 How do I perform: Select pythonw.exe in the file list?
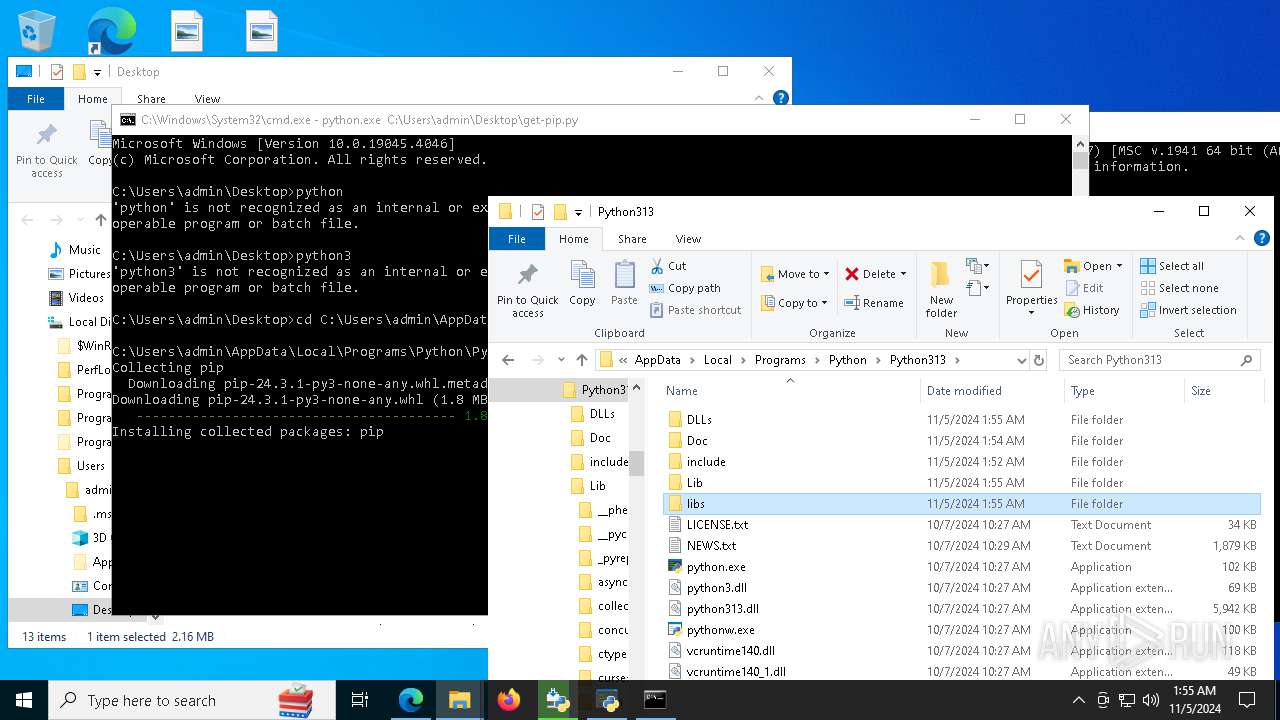(720, 630)
